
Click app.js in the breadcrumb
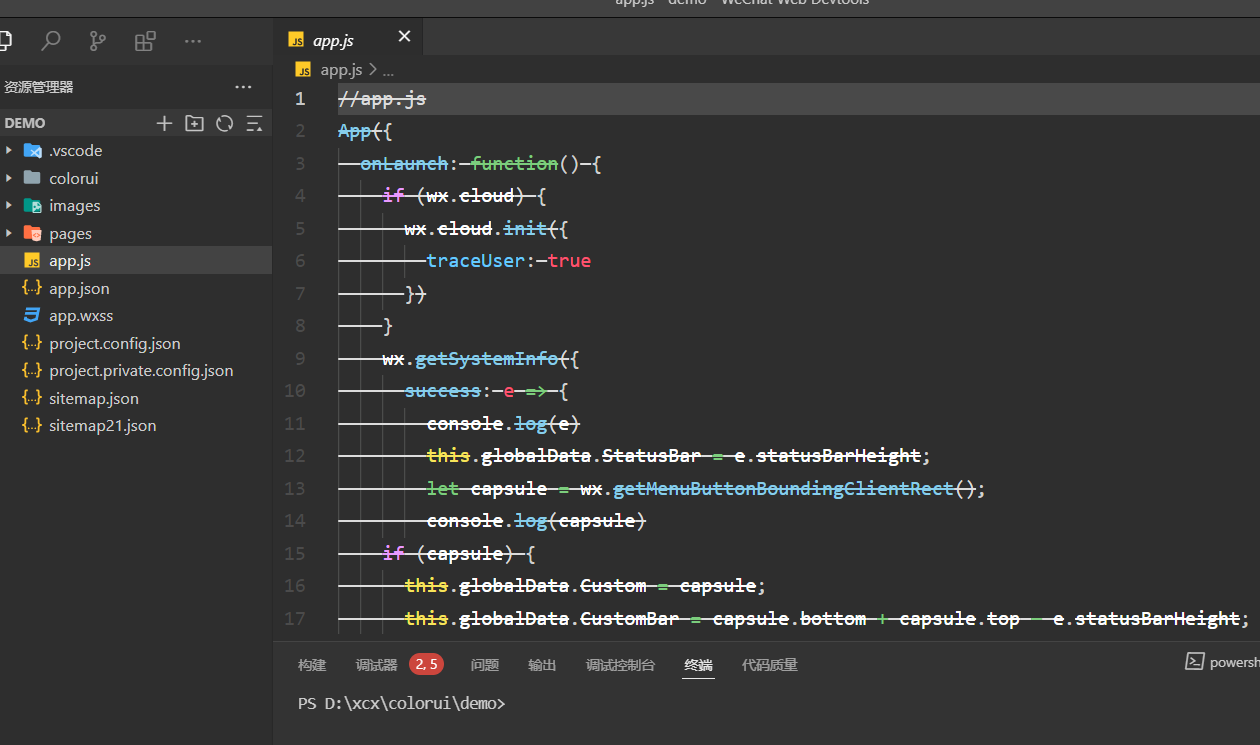[x=341, y=70]
